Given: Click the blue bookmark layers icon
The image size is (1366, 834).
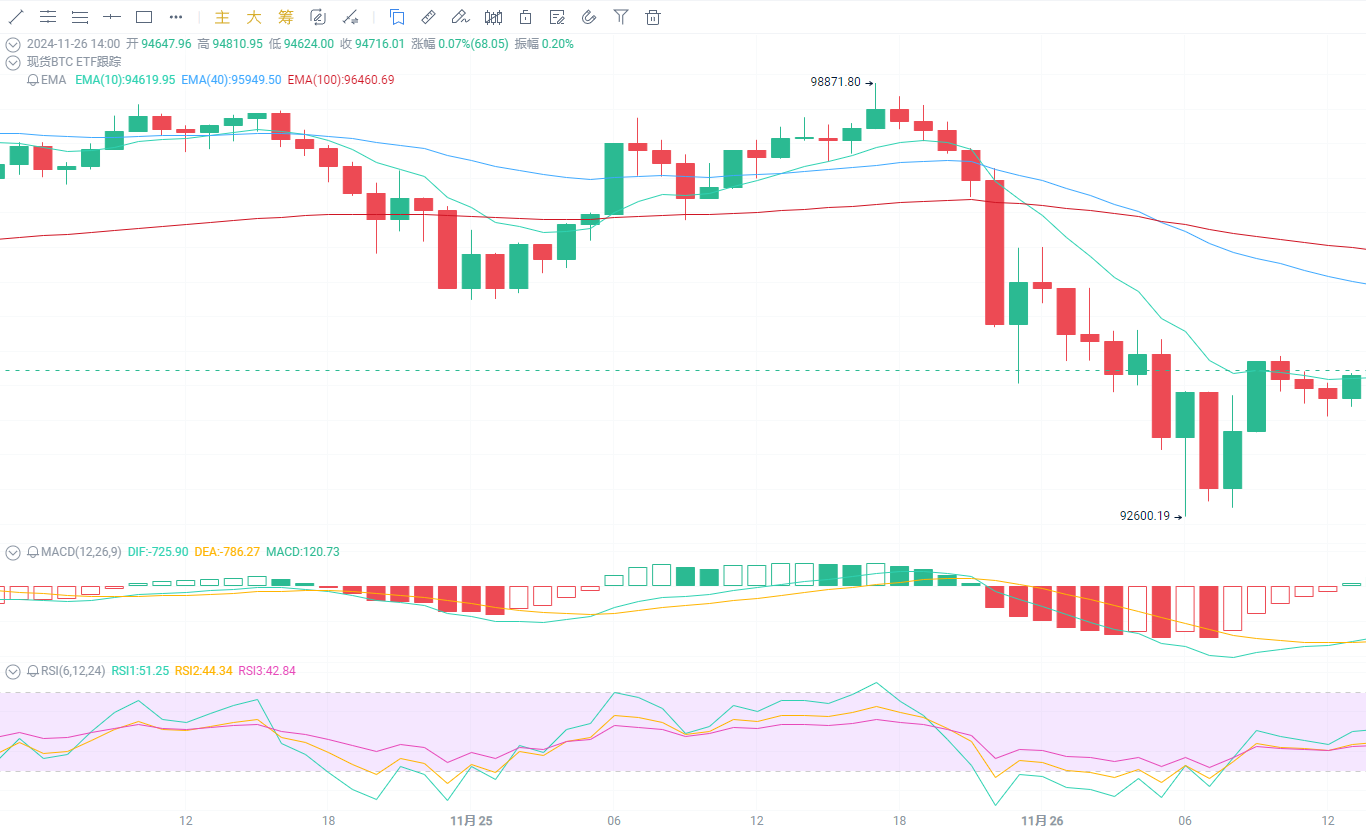Looking at the screenshot, I should click(x=397, y=17).
